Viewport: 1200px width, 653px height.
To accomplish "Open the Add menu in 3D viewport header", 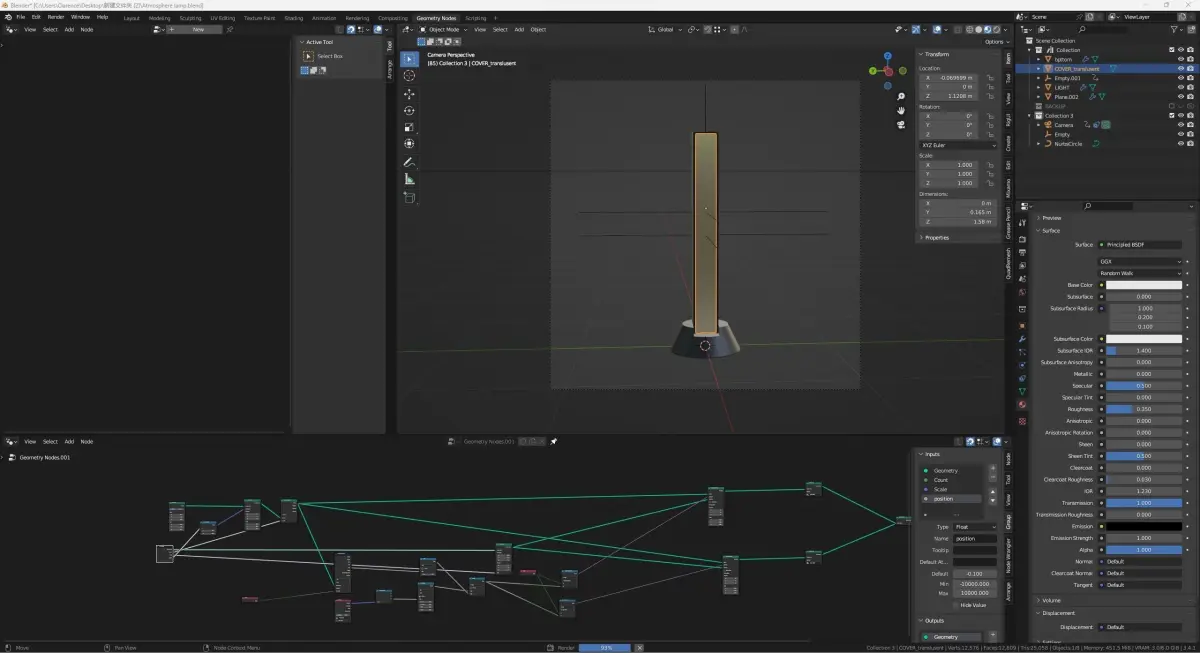I will click(519, 30).
